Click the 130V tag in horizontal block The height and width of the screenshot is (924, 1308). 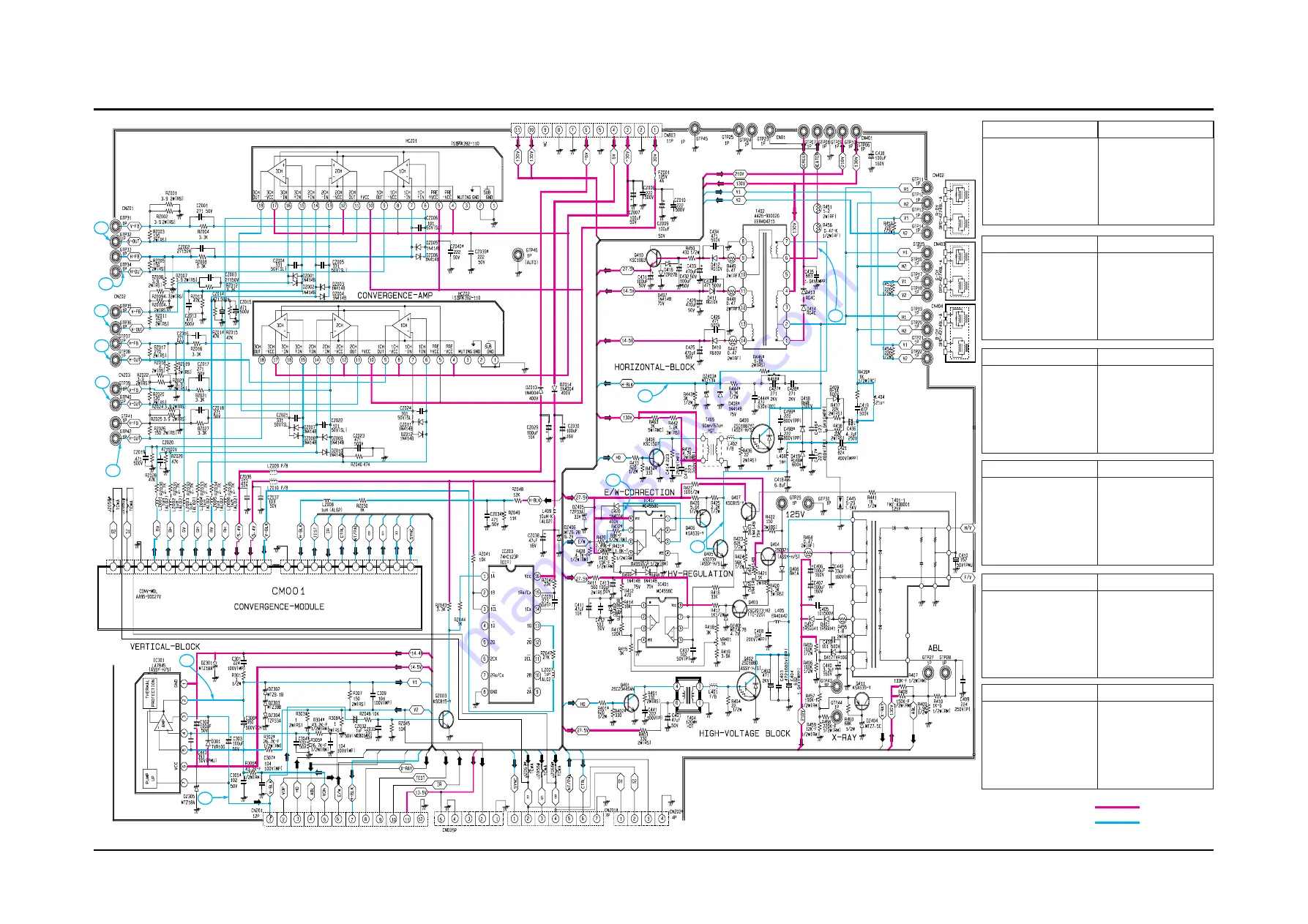click(627, 418)
